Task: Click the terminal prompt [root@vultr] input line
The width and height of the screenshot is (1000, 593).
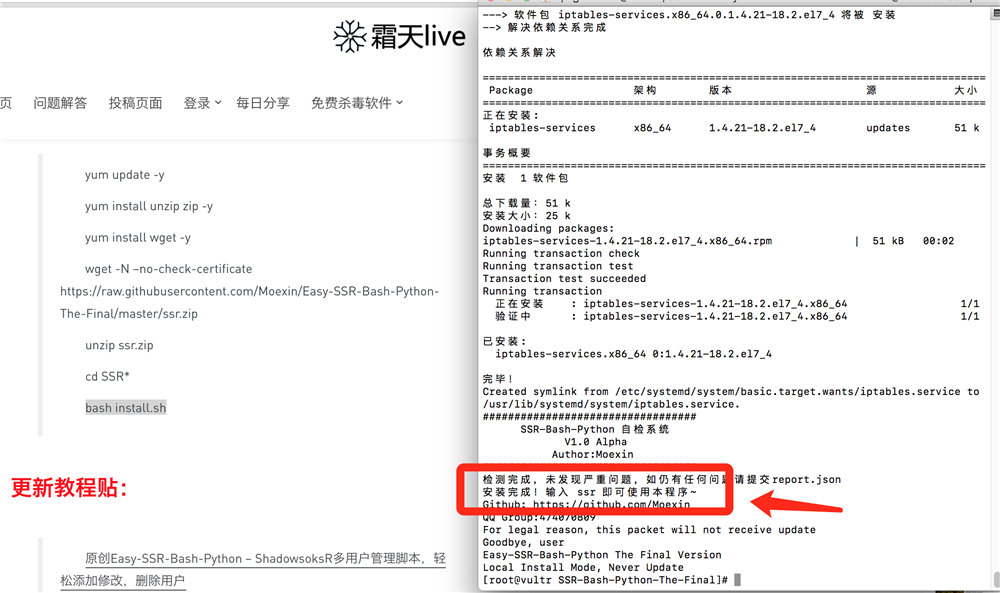Action: click(611, 580)
